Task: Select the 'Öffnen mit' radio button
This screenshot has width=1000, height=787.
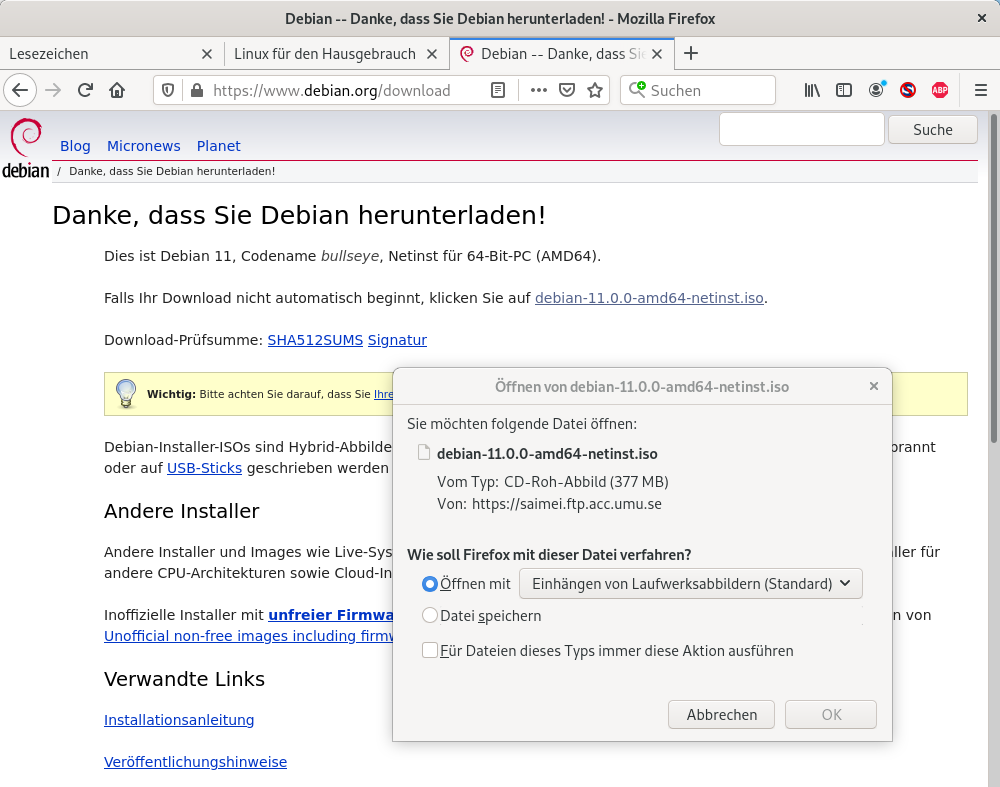Action: [x=430, y=584]
